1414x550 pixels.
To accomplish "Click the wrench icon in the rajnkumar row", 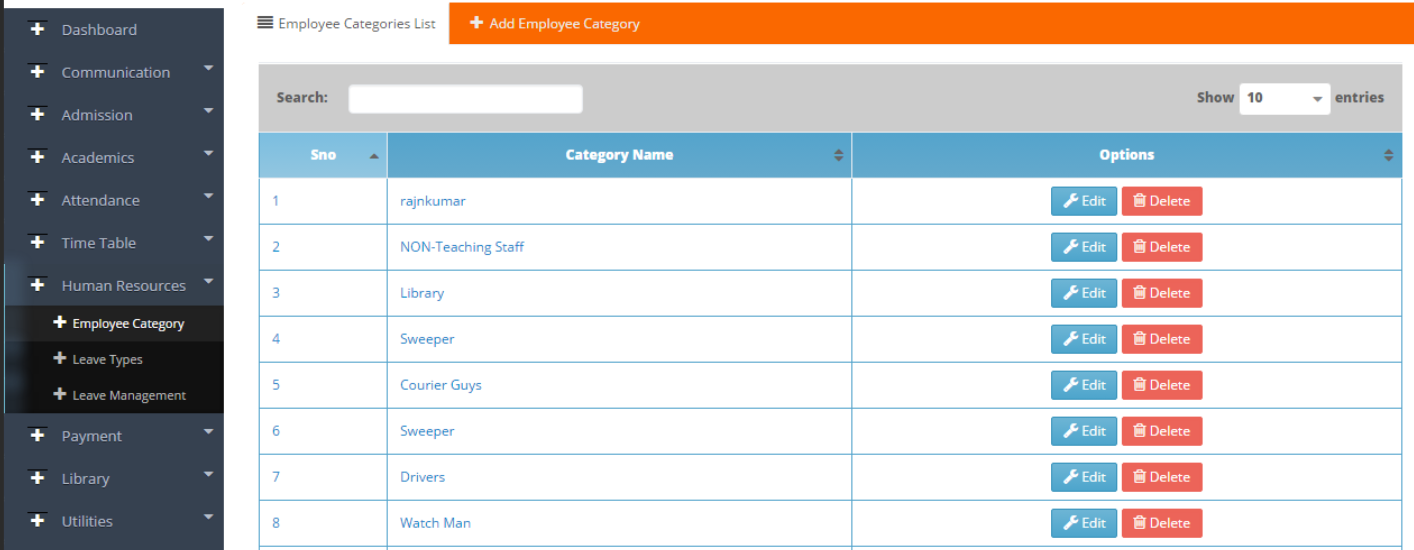I will point(1070,200).
